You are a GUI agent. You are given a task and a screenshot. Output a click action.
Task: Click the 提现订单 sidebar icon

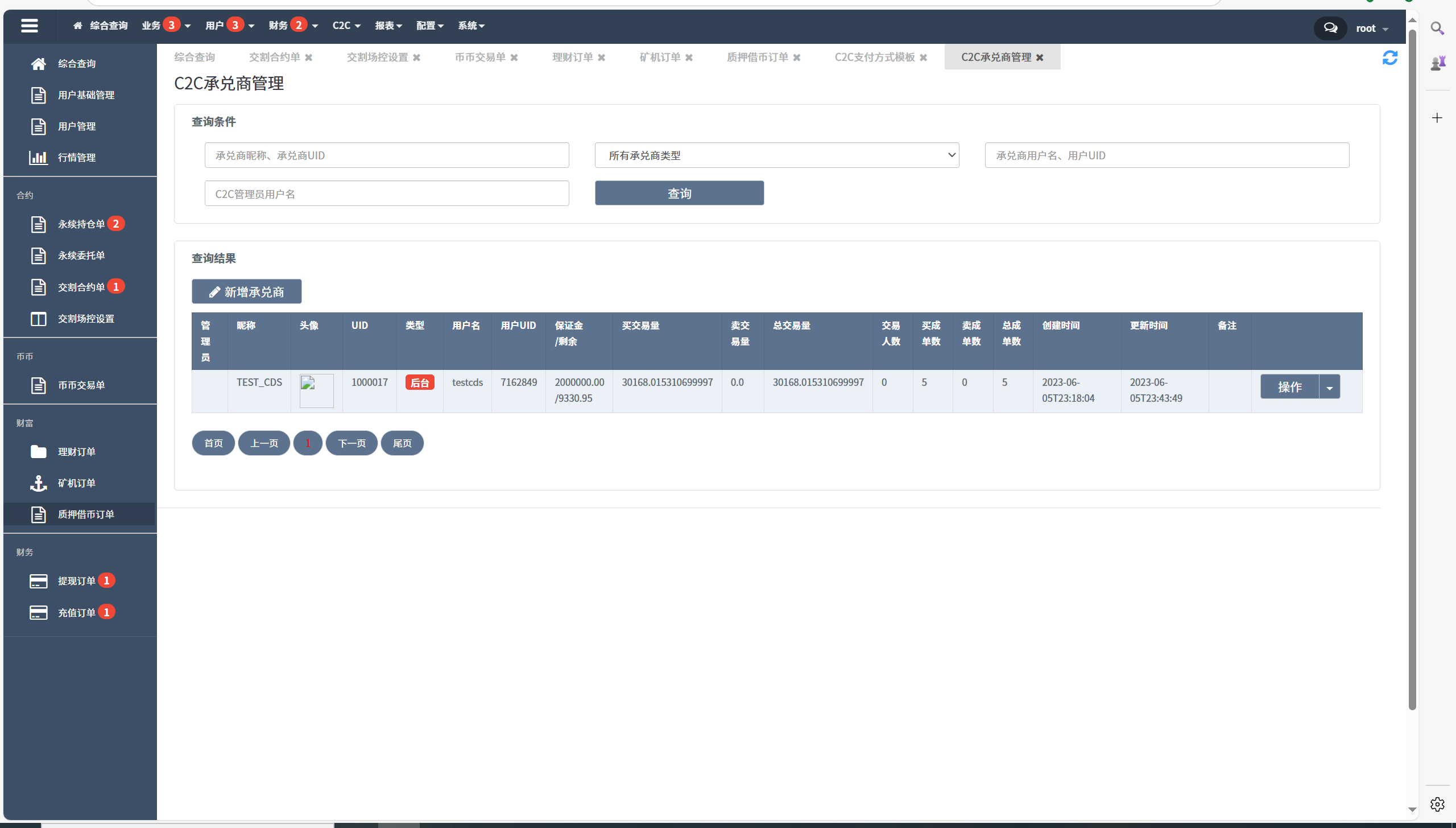point(37,580)
